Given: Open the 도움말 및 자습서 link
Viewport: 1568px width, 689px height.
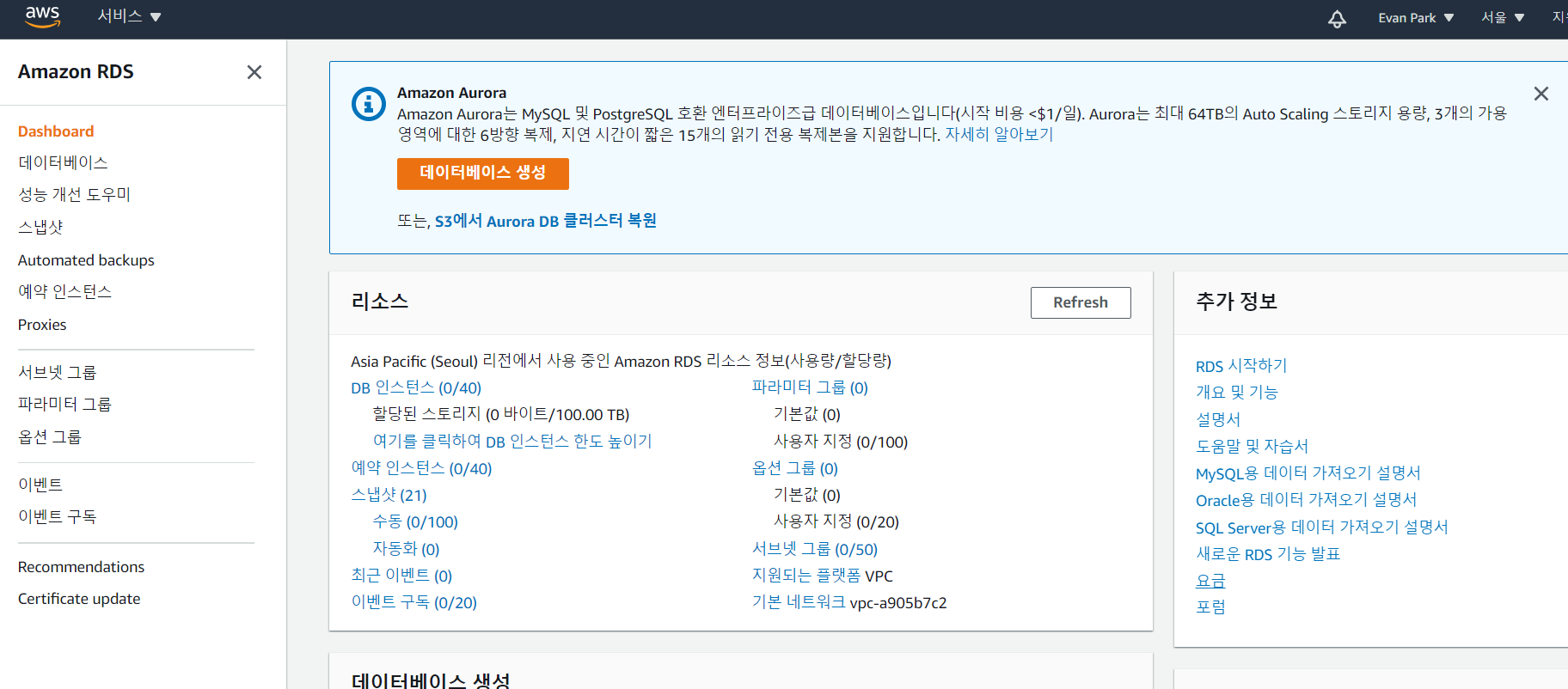Looking at the screenshot, I should (x=1252, y=446).
